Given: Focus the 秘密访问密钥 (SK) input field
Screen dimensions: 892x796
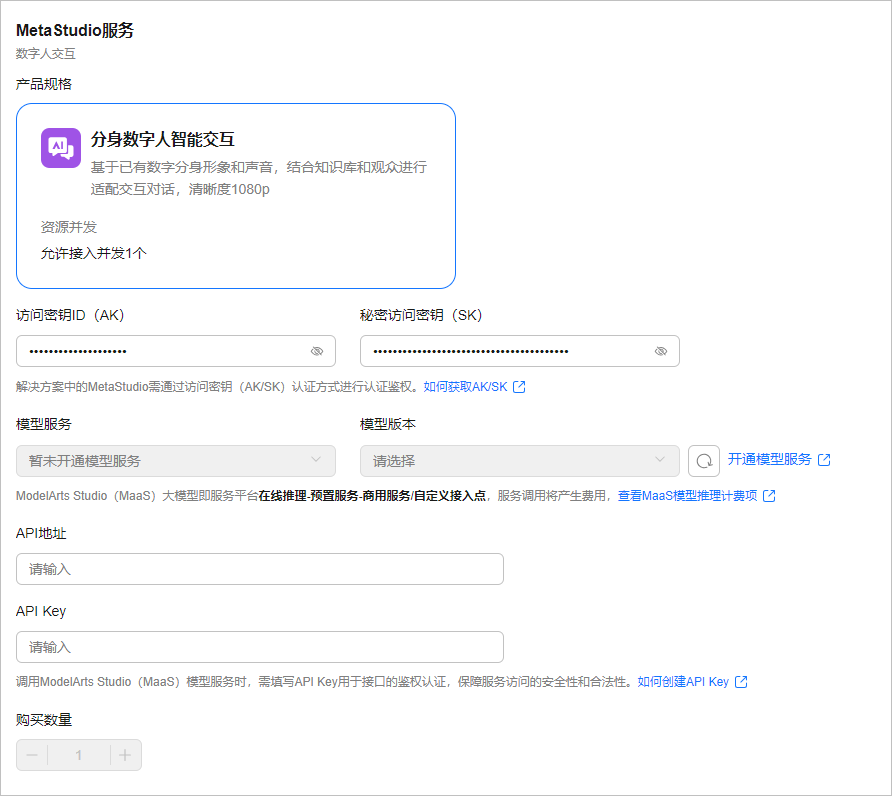Looking at the screenshot, I should click(520, 351).
